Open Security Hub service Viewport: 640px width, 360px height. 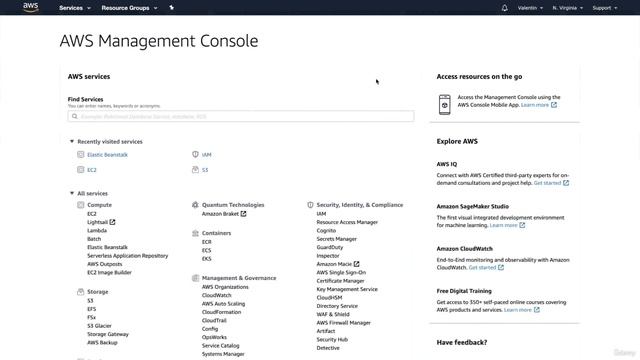[332, 340]
